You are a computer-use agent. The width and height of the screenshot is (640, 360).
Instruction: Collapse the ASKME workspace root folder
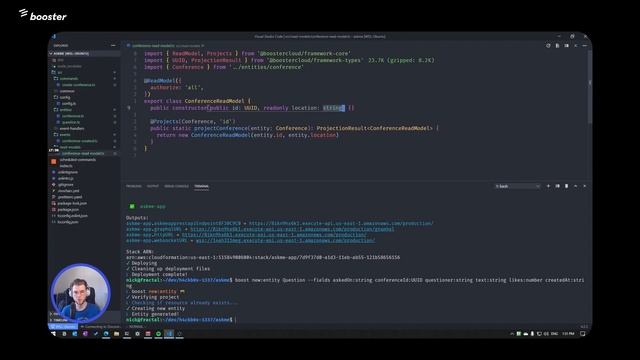pos(84,53)
